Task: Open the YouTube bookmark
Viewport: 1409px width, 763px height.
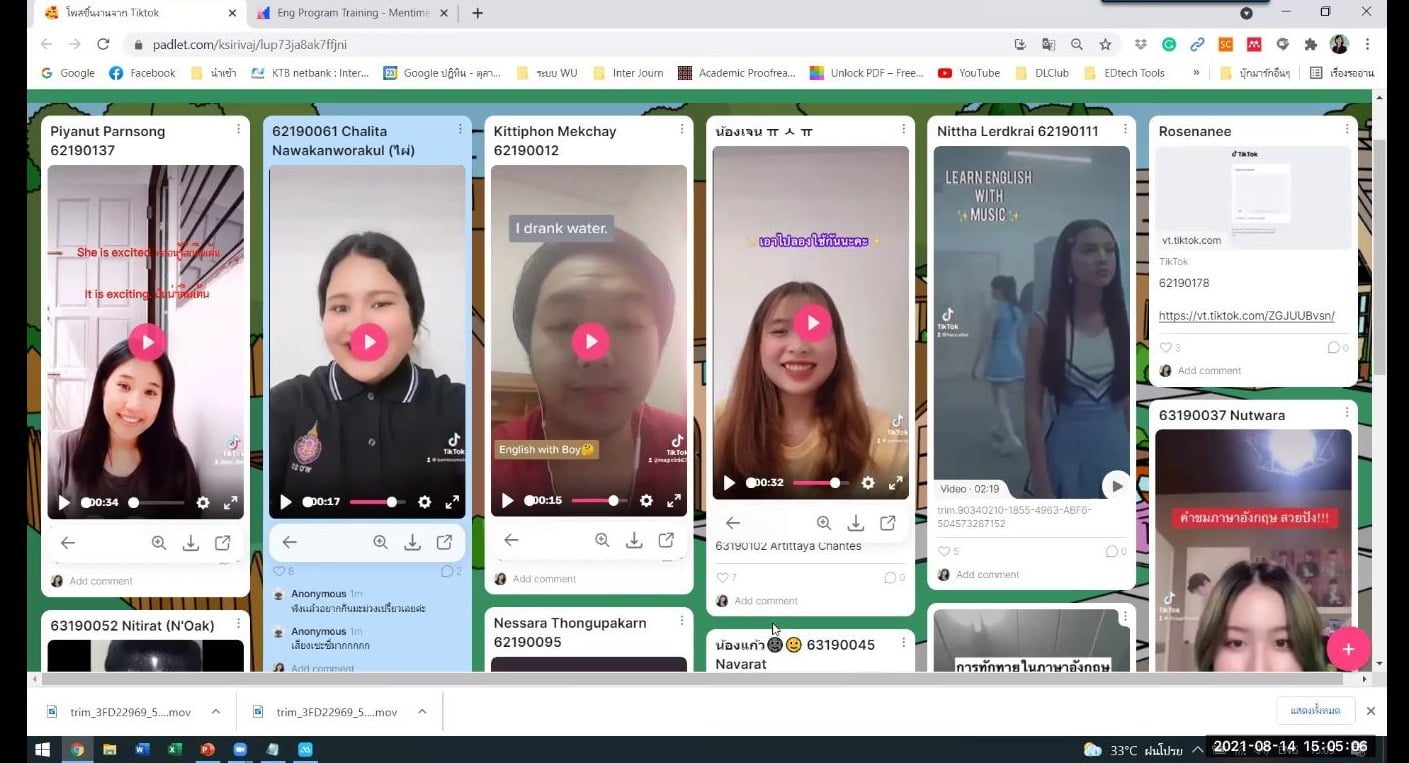Action: coord(969,73)
